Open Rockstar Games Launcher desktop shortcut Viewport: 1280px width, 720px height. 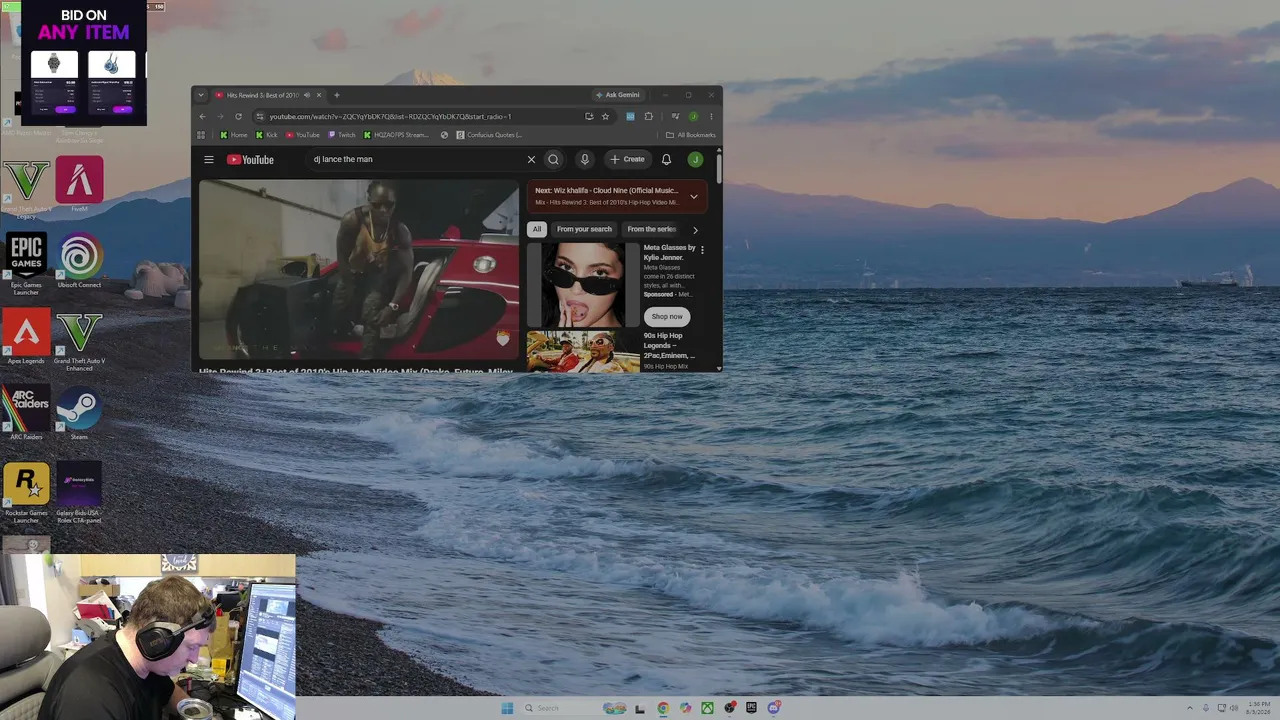click(26, 493)
